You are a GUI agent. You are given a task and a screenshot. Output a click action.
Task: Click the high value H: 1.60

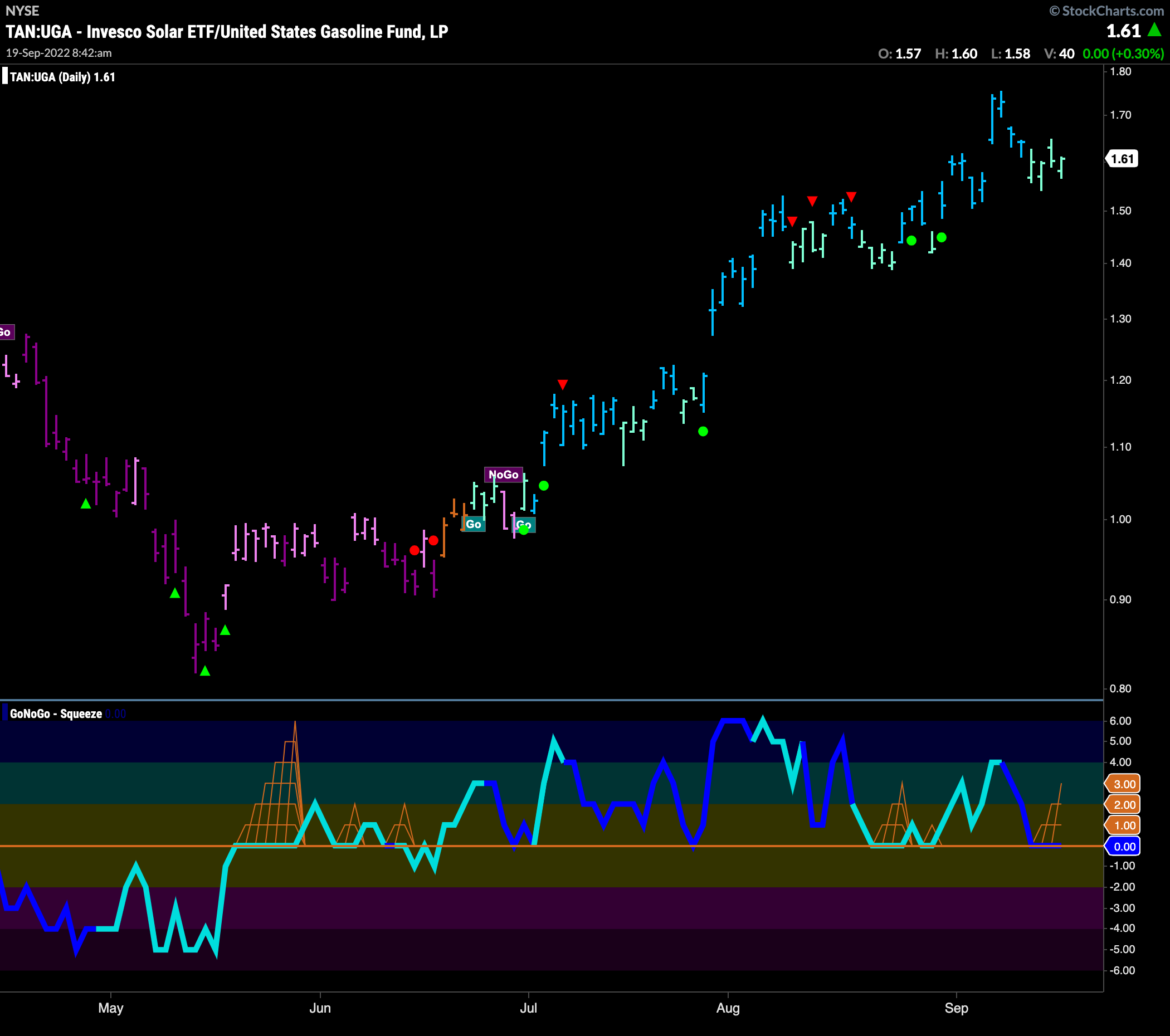click(x=956, y=54)
